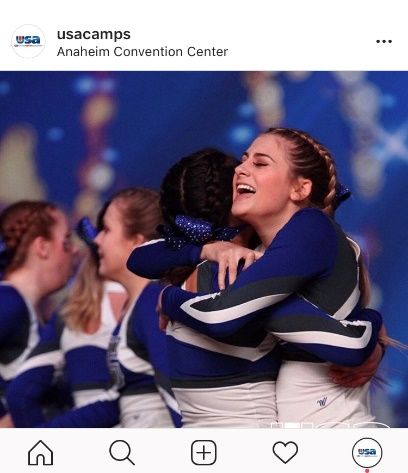View usacamps profile picture avatar
The height and width of the screenshot is (473, 408).
(x=28, y=41)
